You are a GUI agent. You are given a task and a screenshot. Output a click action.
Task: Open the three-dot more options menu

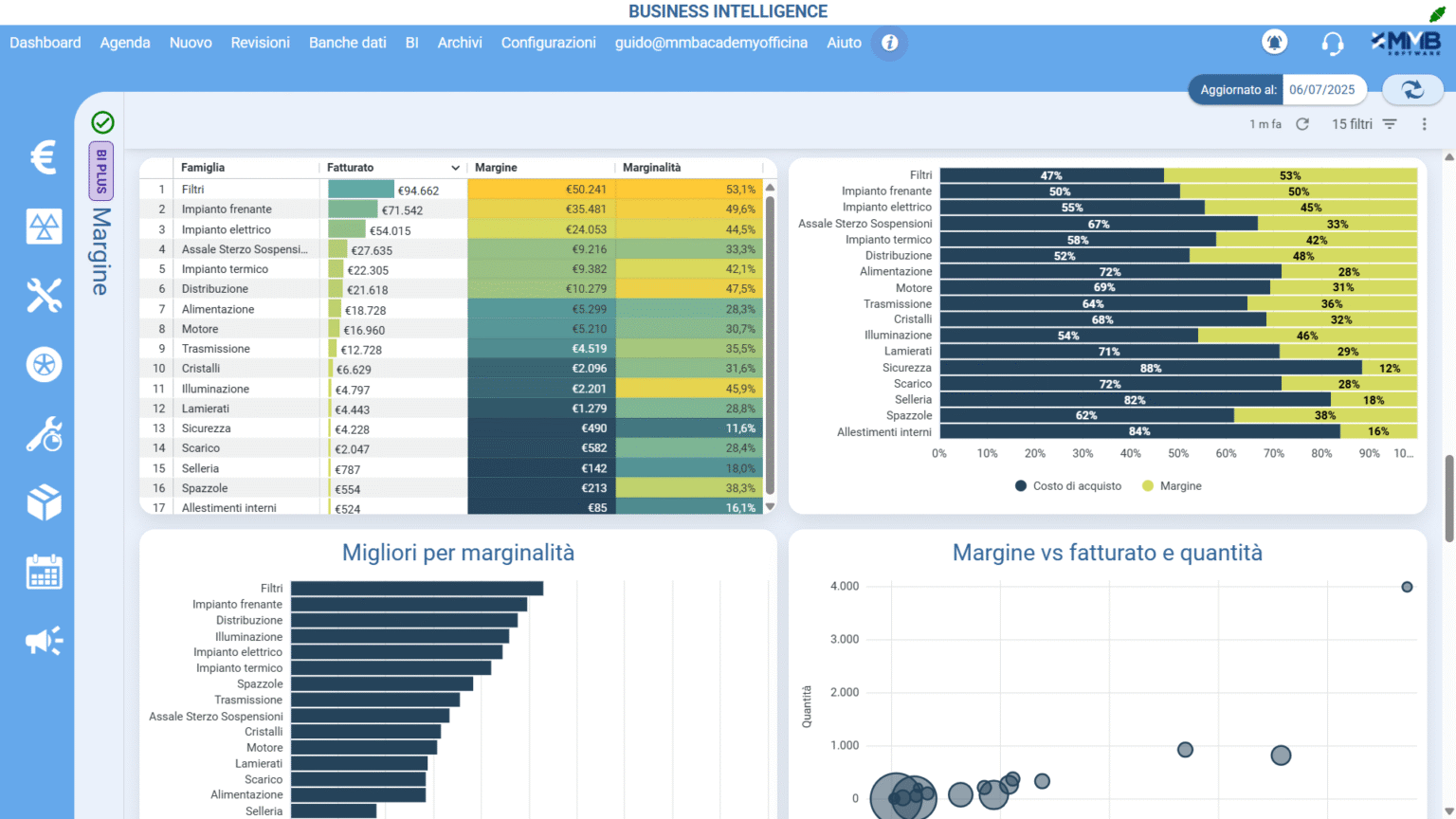[x=1424, y=124]
